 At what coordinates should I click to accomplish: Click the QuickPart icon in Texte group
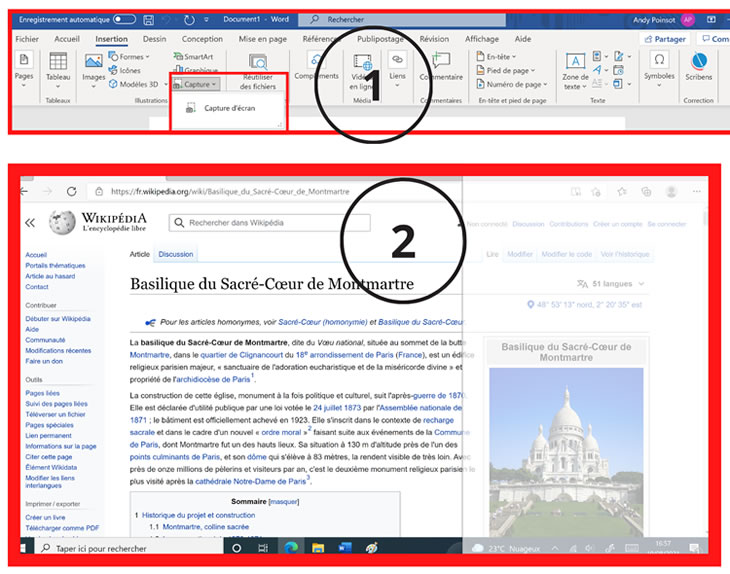coord(597,56)
